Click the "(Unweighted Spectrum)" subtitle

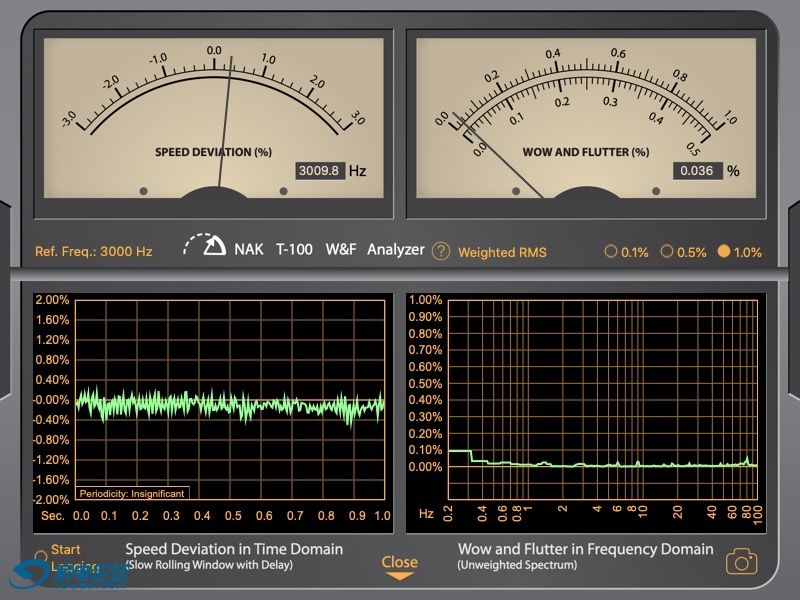(x=517, y=565)
